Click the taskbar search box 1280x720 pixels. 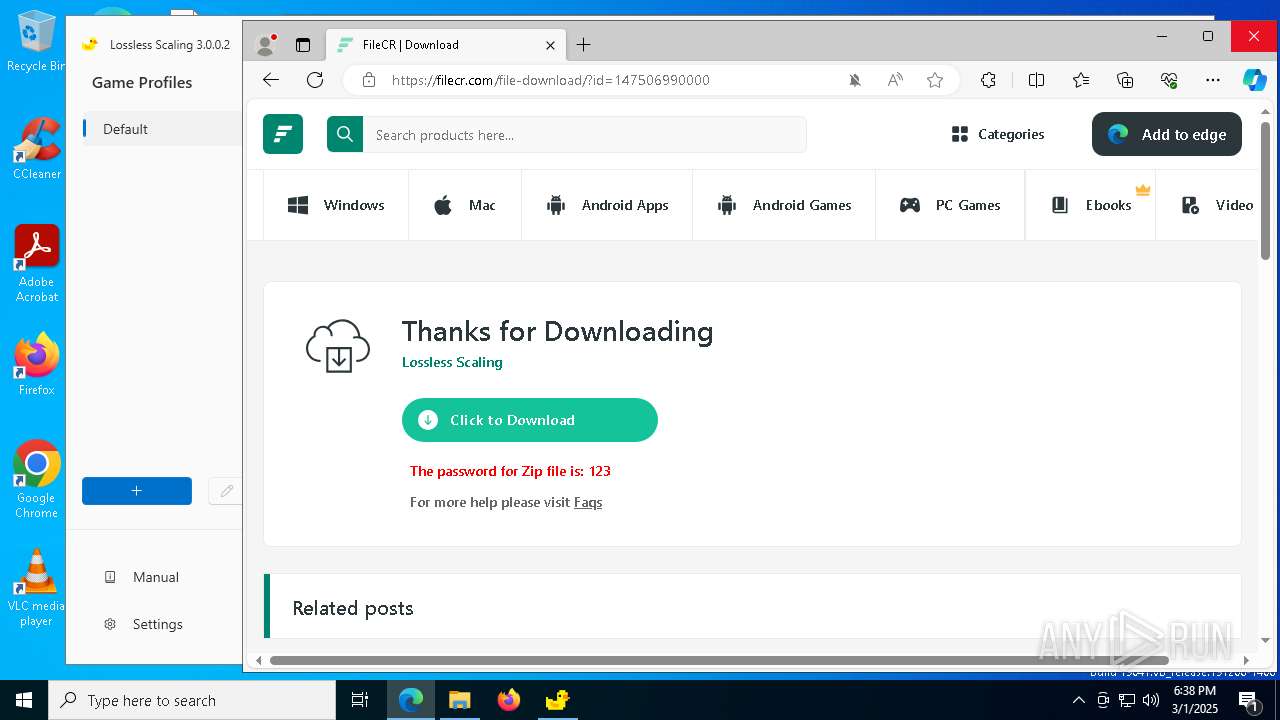(x=192, y=700)
